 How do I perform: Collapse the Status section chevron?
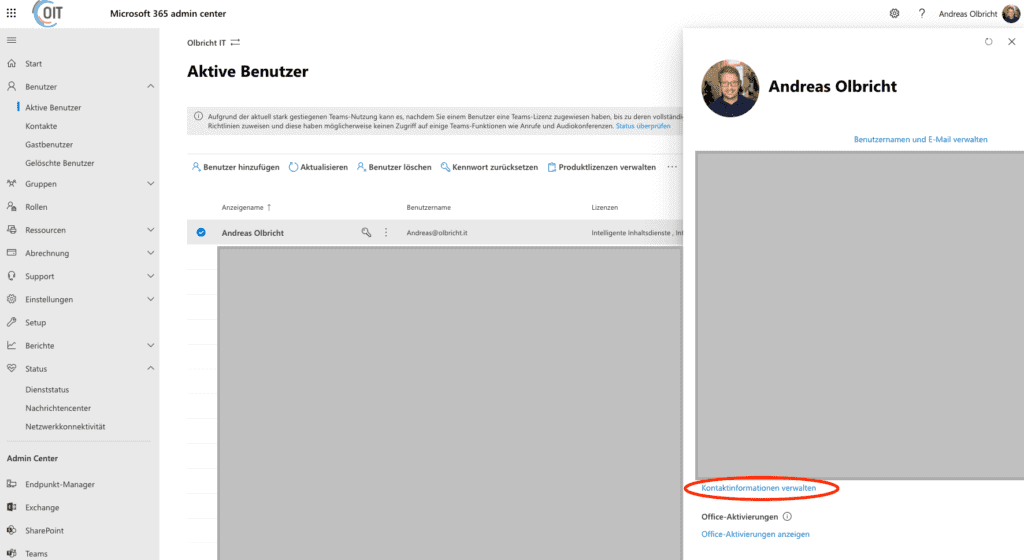click(151, 368)
